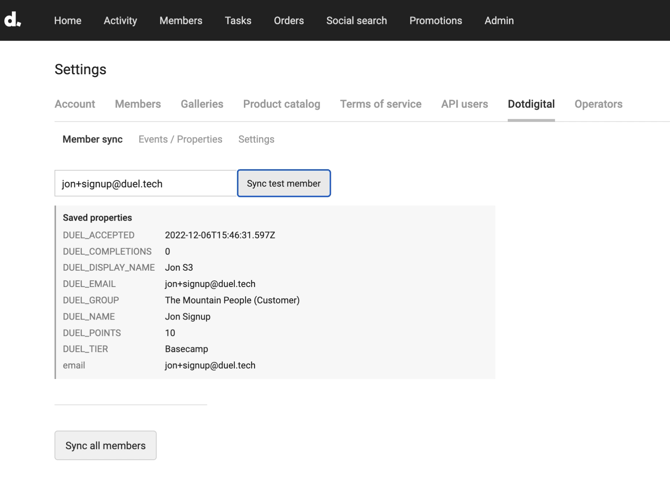Open the Home navigation item

68,20
